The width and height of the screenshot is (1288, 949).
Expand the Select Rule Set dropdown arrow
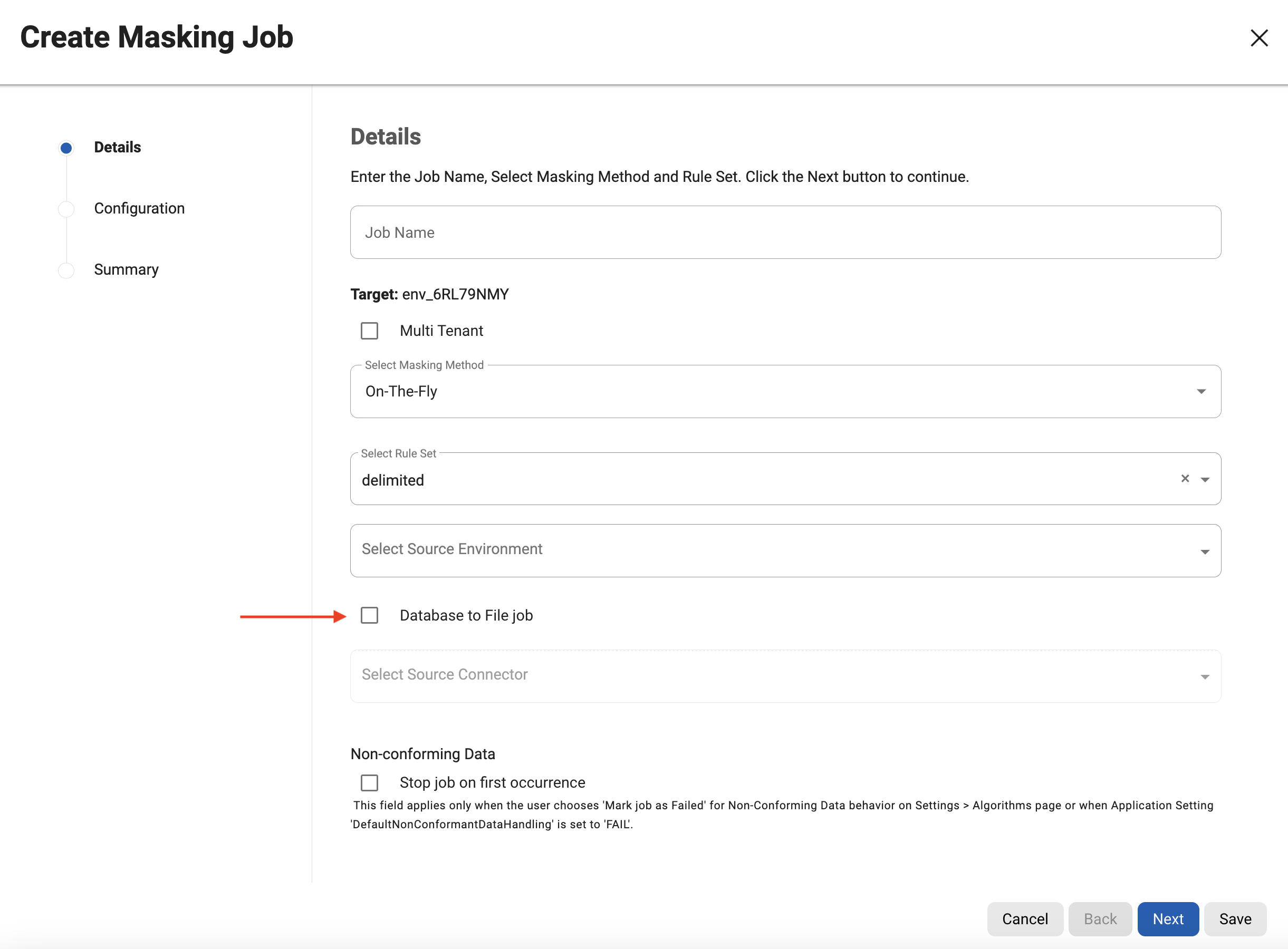coord(1205,479)
